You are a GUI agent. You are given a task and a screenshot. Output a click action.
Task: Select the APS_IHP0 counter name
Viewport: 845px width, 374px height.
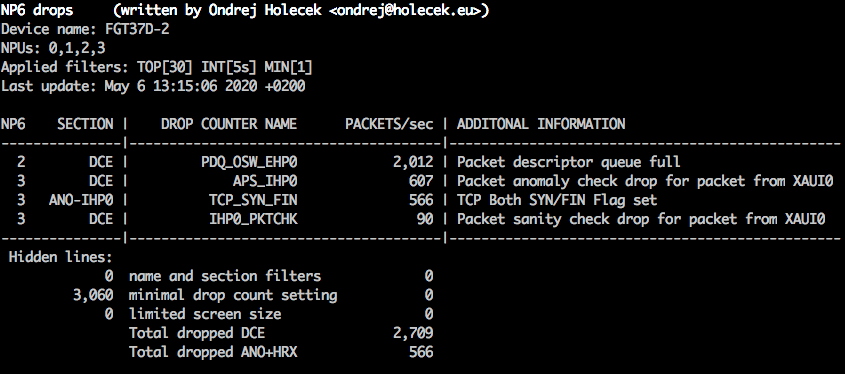pos(265,181)
